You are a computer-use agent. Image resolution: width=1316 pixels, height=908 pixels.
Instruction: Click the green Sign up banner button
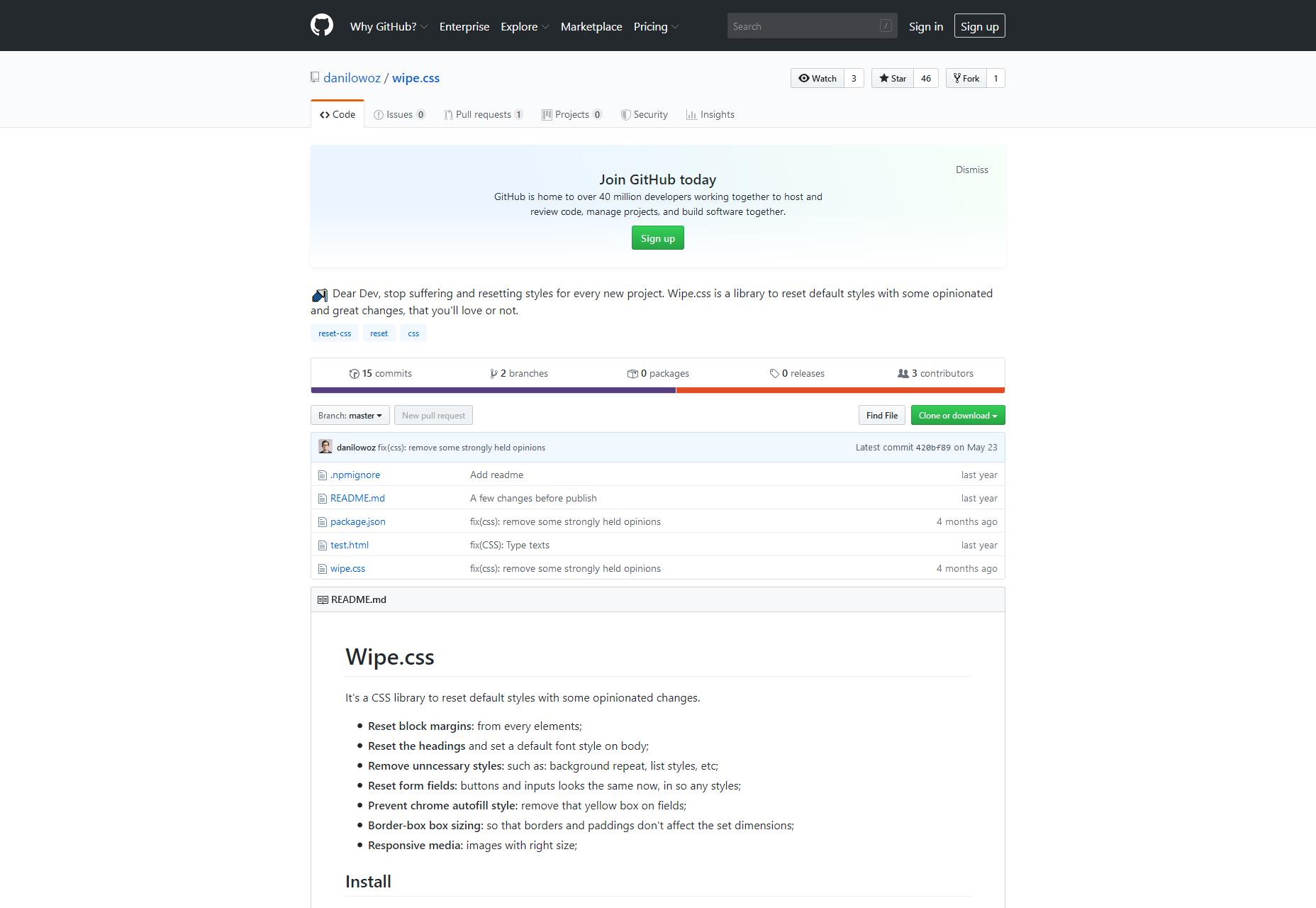pyautogui.click(x=658, y=238)
